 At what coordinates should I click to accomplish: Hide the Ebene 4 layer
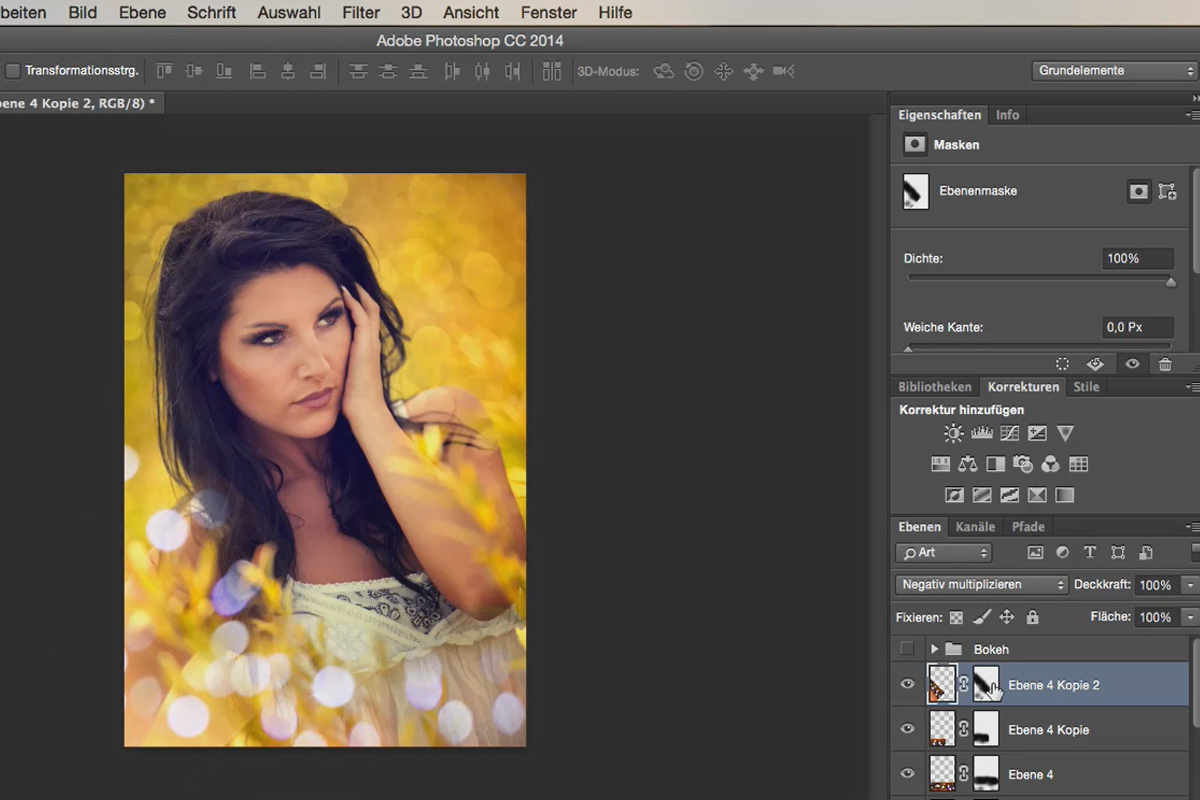point(907,774)
